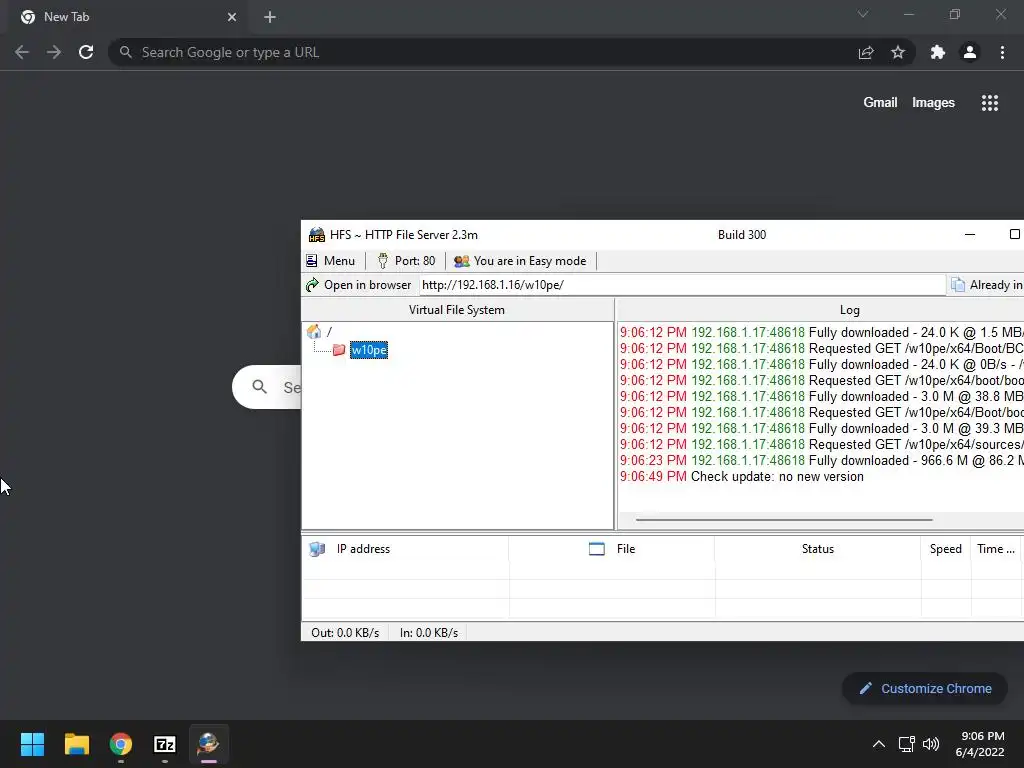Open the Images link
1024x768 pixels.
pyautogui.click(x=933, y=103)
